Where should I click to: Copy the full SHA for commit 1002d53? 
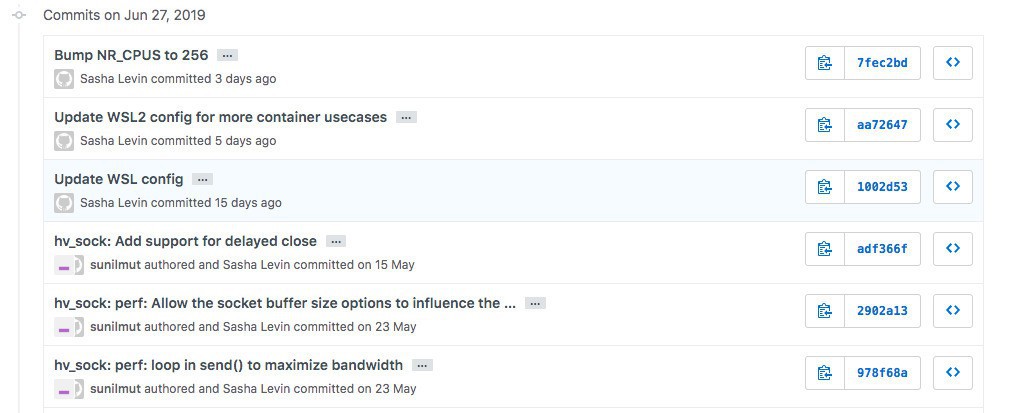(825, 187)
